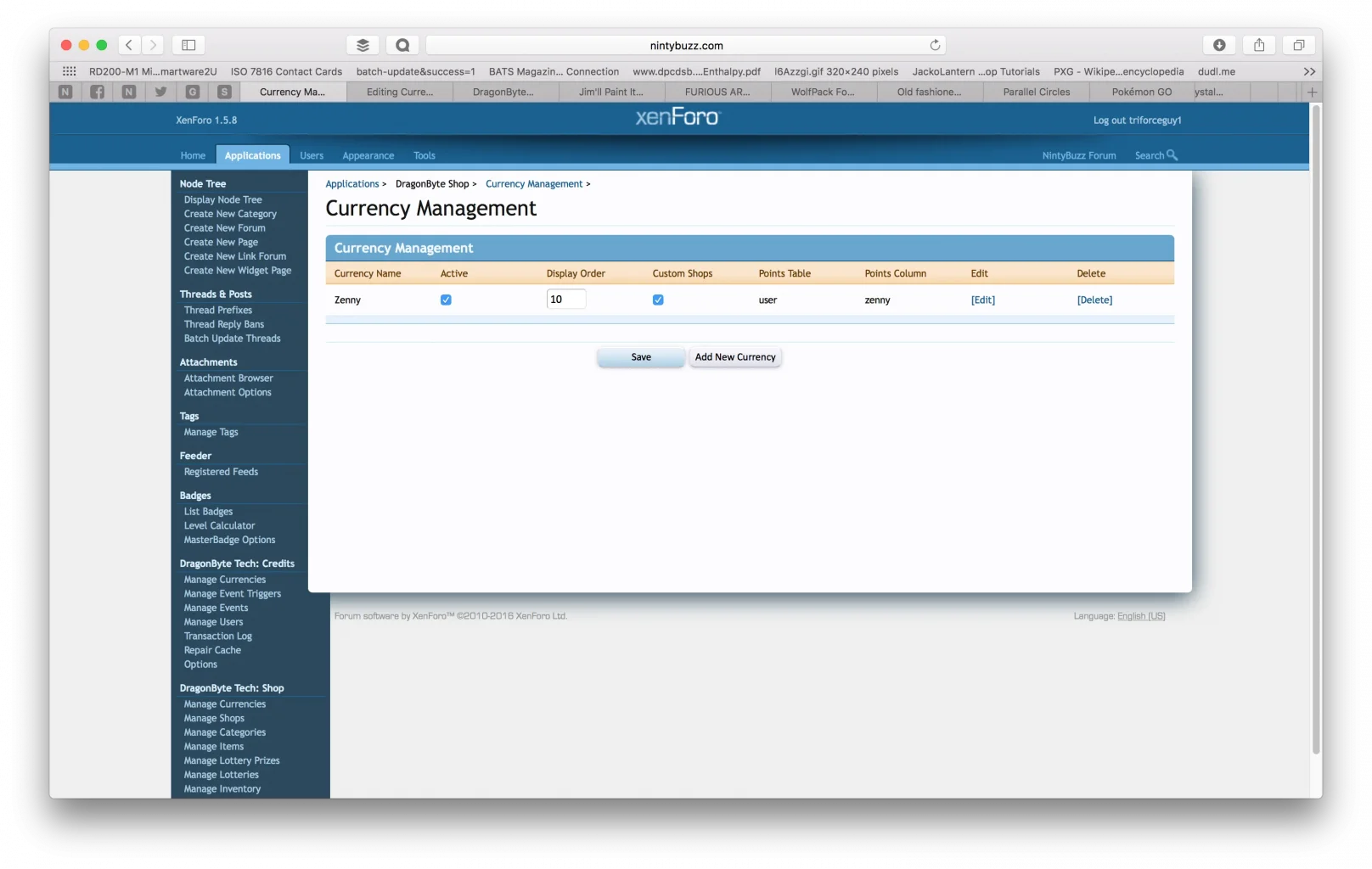Open the pinned Twitter tab
The height and width of the screenshot is (869, 1372).
(160, 92)
